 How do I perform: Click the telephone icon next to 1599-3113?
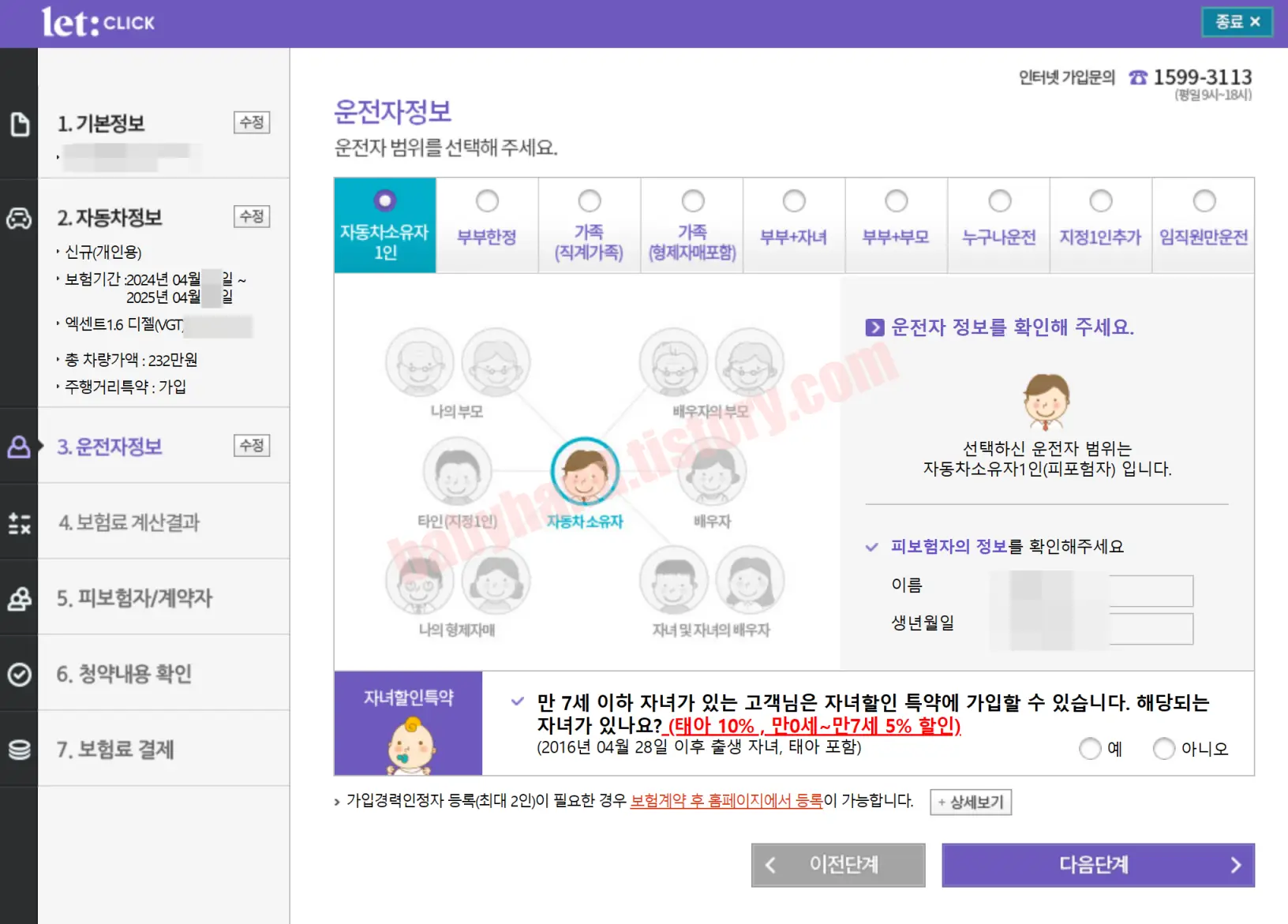1137,77
